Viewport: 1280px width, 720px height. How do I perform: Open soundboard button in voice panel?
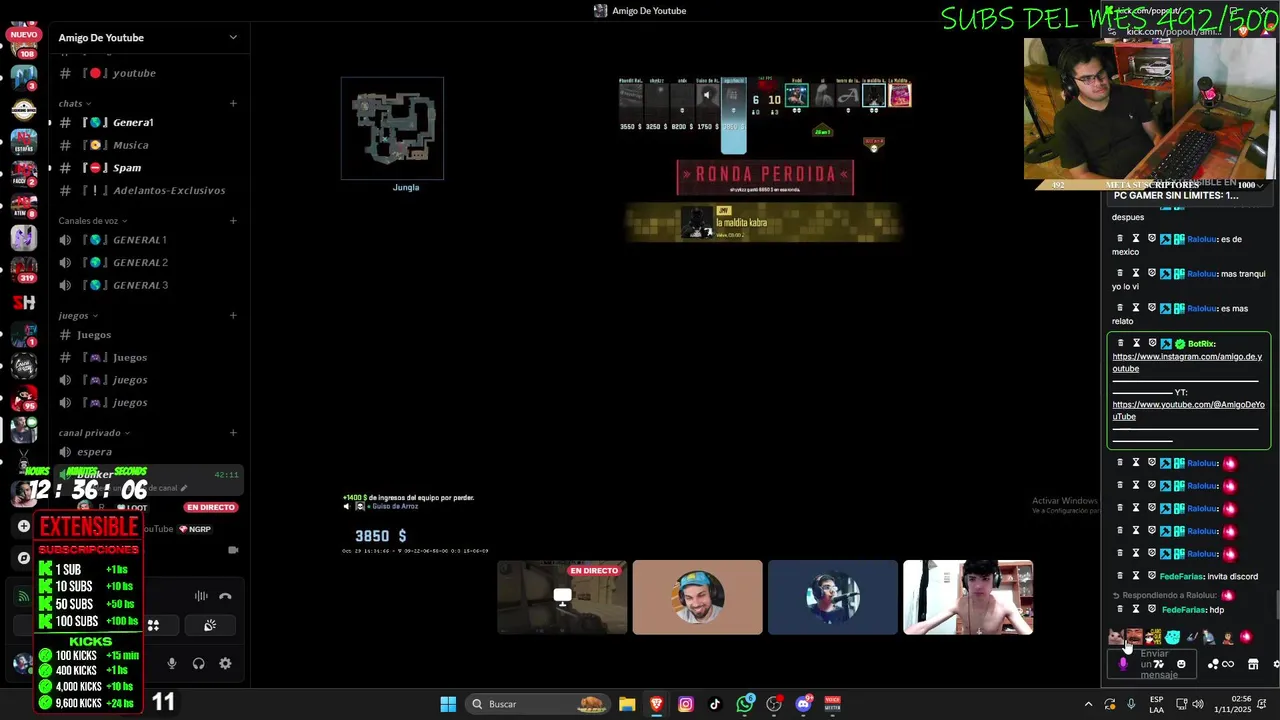tap(210, 625)
